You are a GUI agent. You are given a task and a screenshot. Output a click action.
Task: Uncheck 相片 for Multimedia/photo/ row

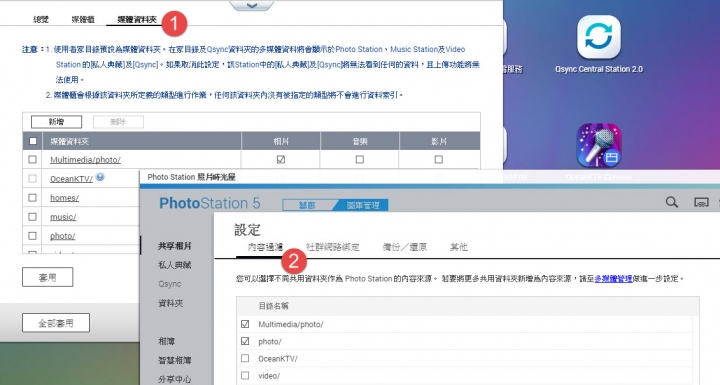pos(281,159)
